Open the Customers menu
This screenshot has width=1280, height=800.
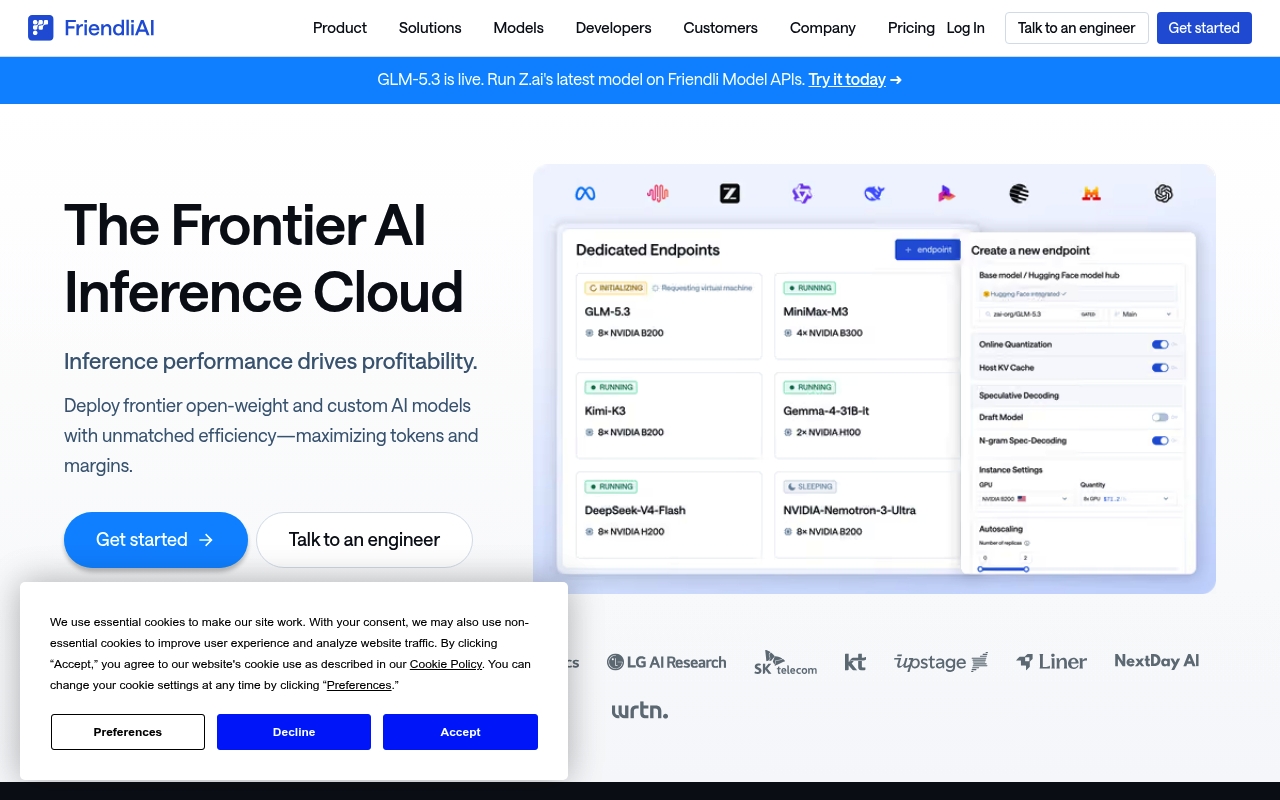(x=721, y=28)
